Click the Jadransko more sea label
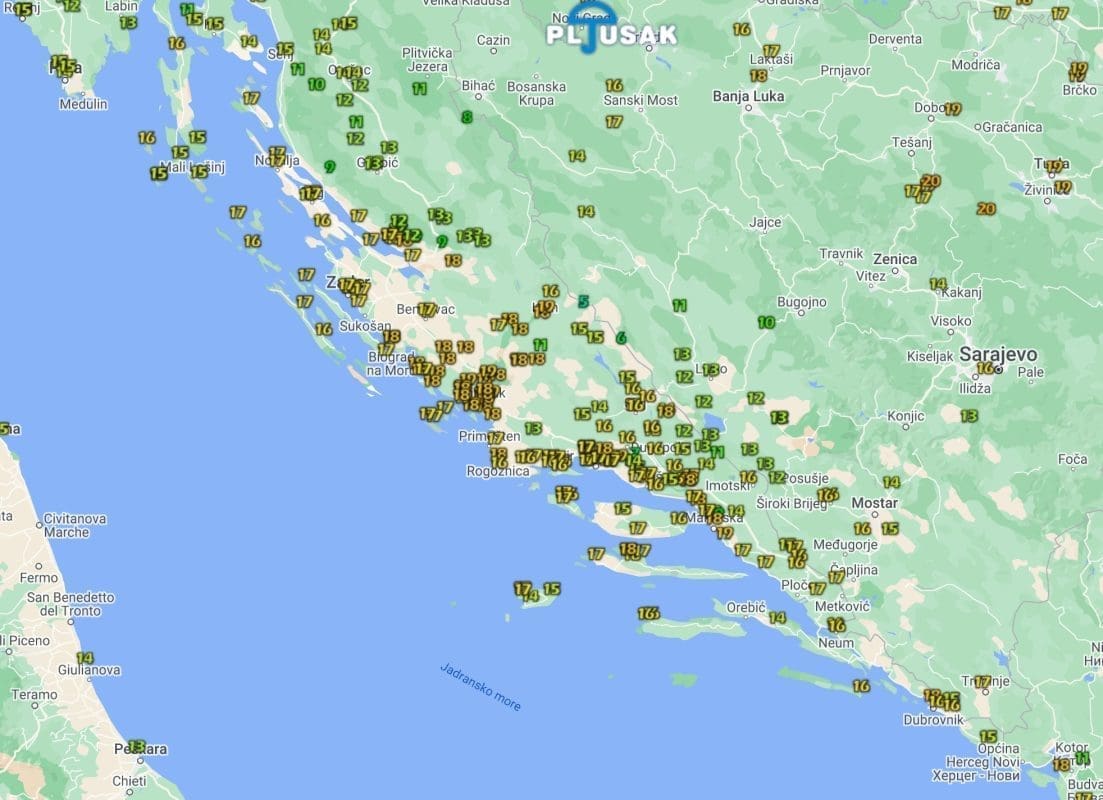The image size is (1103, 800). (481, 687)
